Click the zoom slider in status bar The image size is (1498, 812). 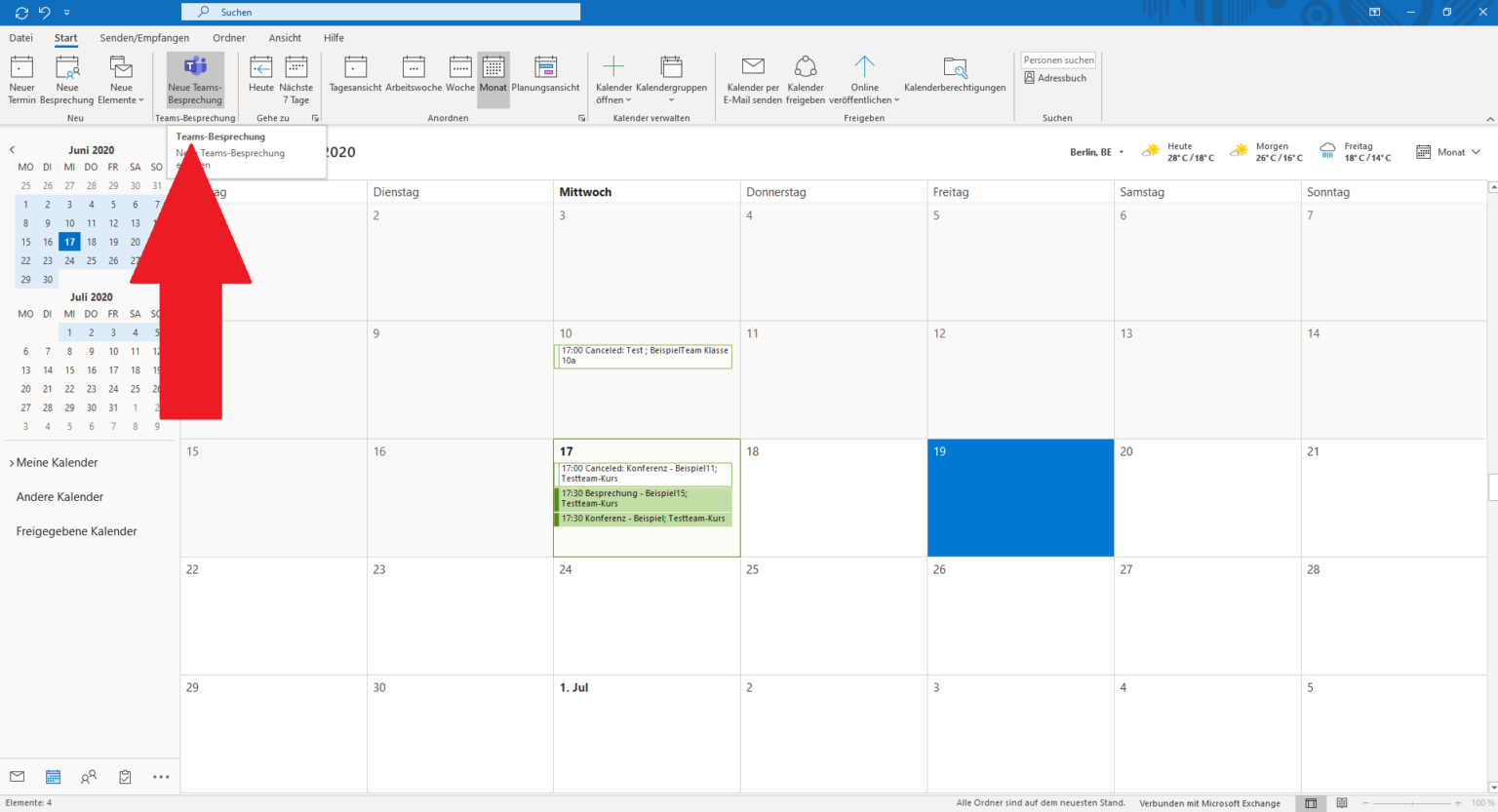pos(1412,803)
